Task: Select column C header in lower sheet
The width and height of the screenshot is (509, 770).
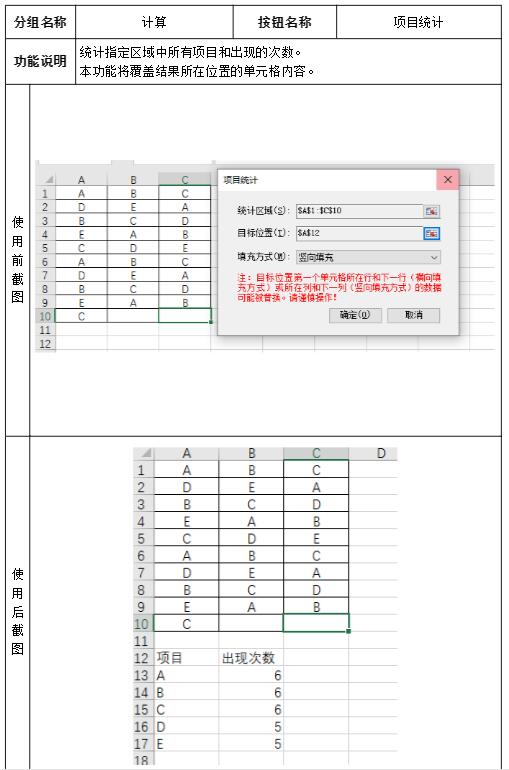Action: 316,453
